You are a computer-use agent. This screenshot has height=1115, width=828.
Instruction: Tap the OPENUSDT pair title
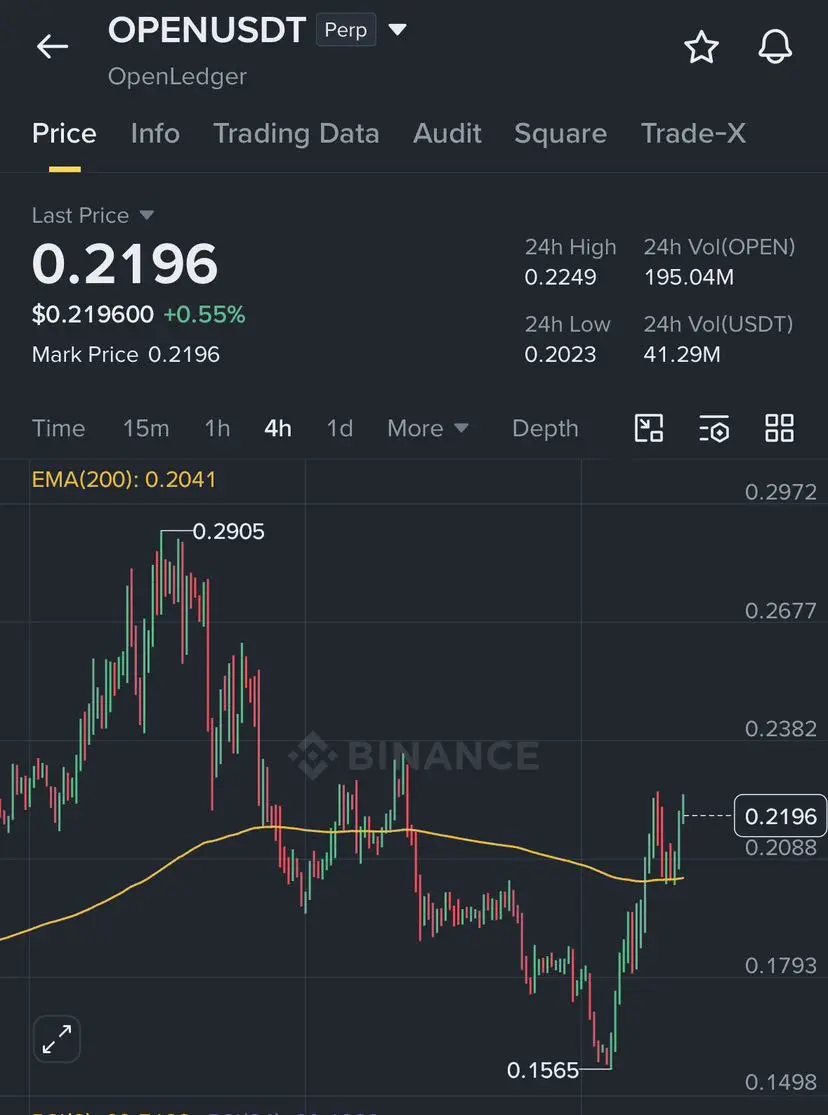coord(207,30)
